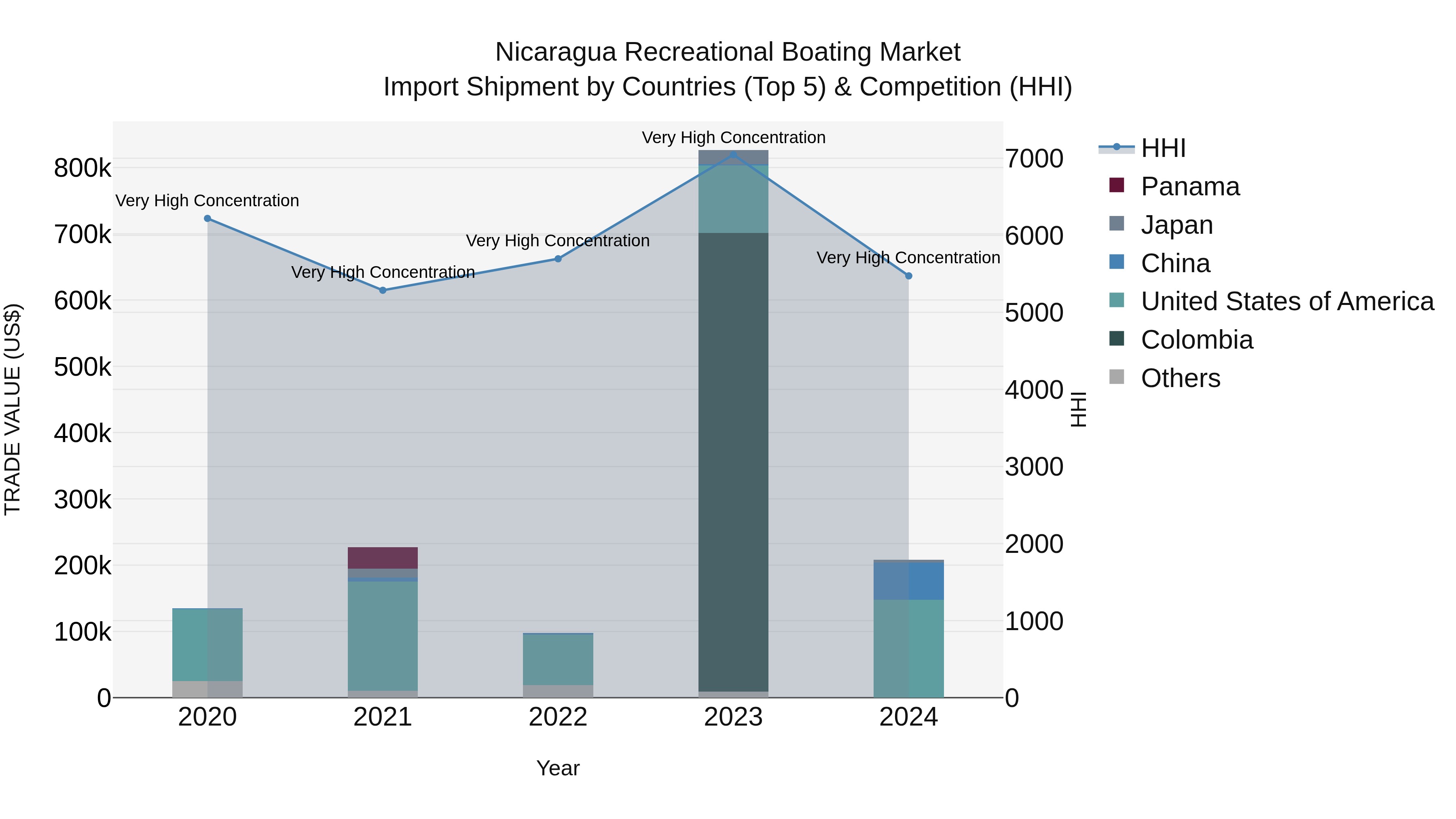Click the 7000 HHI axis tick label
Viewport: 1456px width, 819px height.
[x=1034, y=159]
